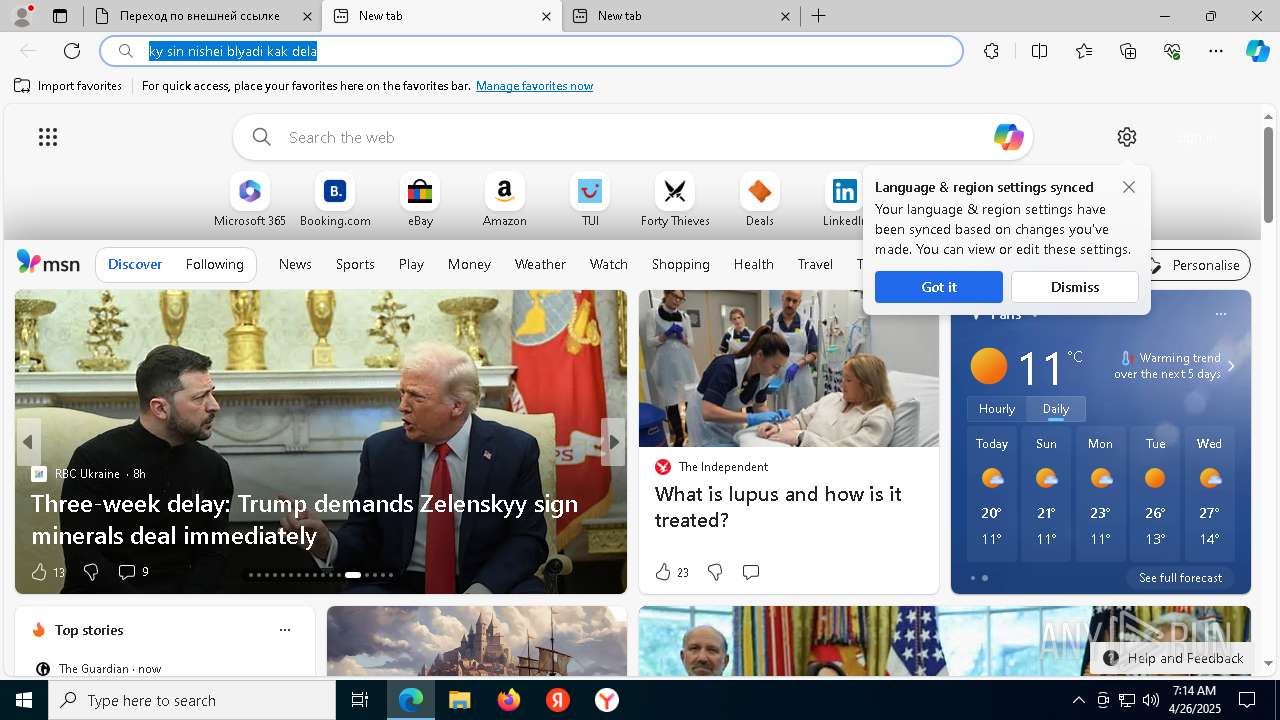Open the Windows Start menu

24,700
